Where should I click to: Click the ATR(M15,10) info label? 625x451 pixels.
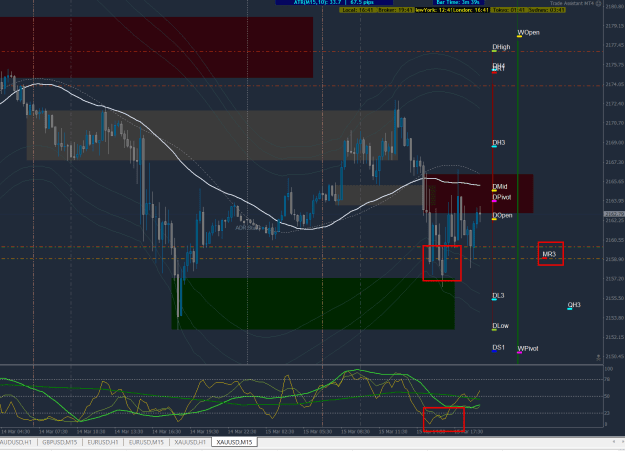(334, 2)
